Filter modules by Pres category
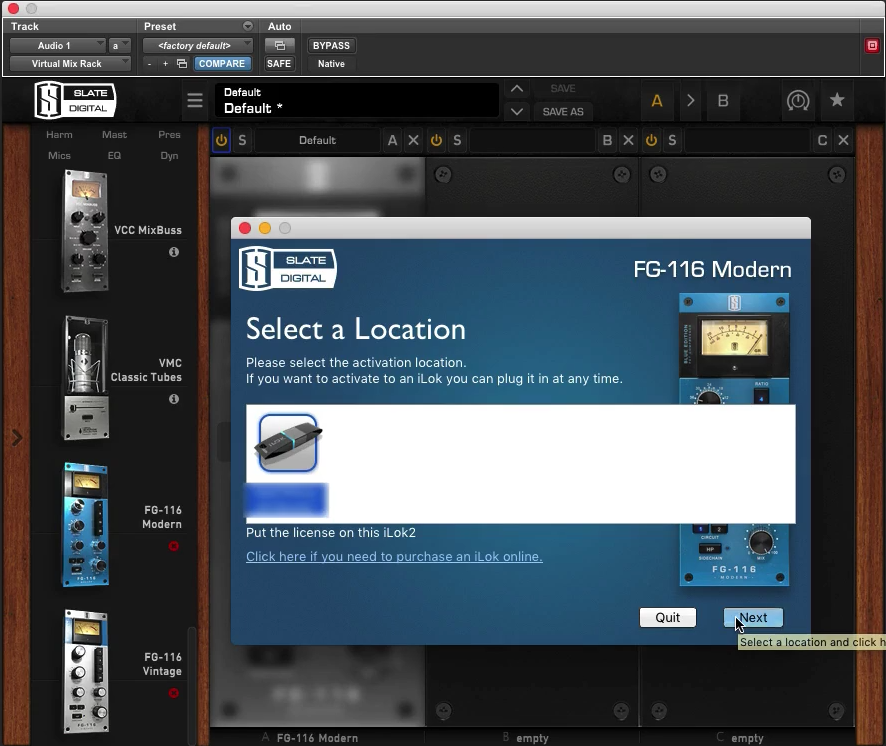This screenshot has width=886, height=746. coord(169,135)
